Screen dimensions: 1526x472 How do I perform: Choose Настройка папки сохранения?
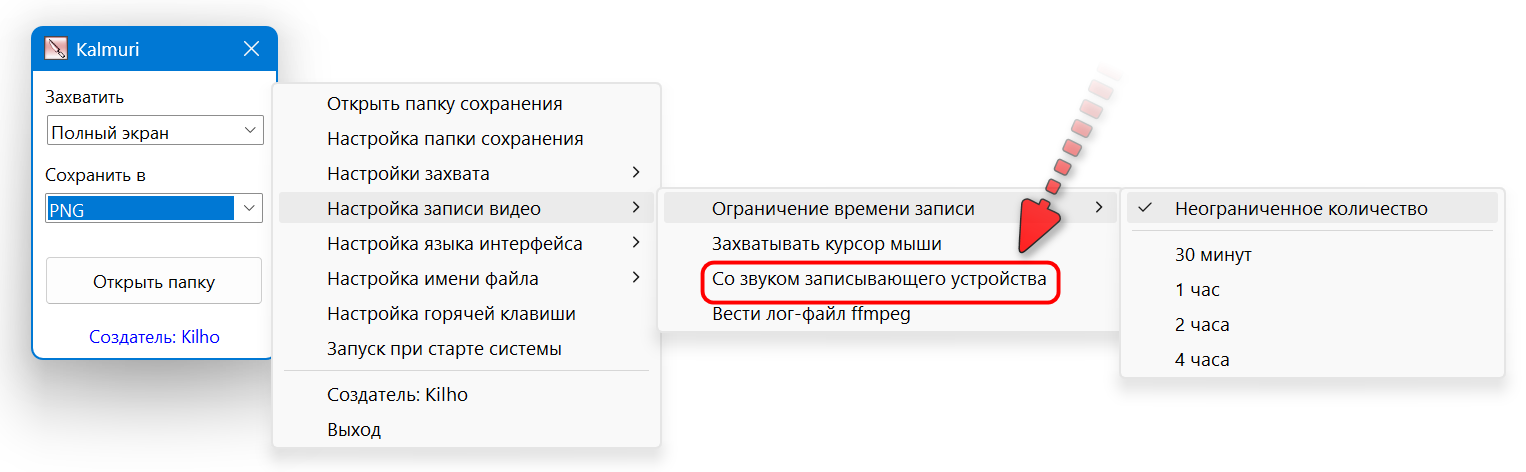(455, 139)
